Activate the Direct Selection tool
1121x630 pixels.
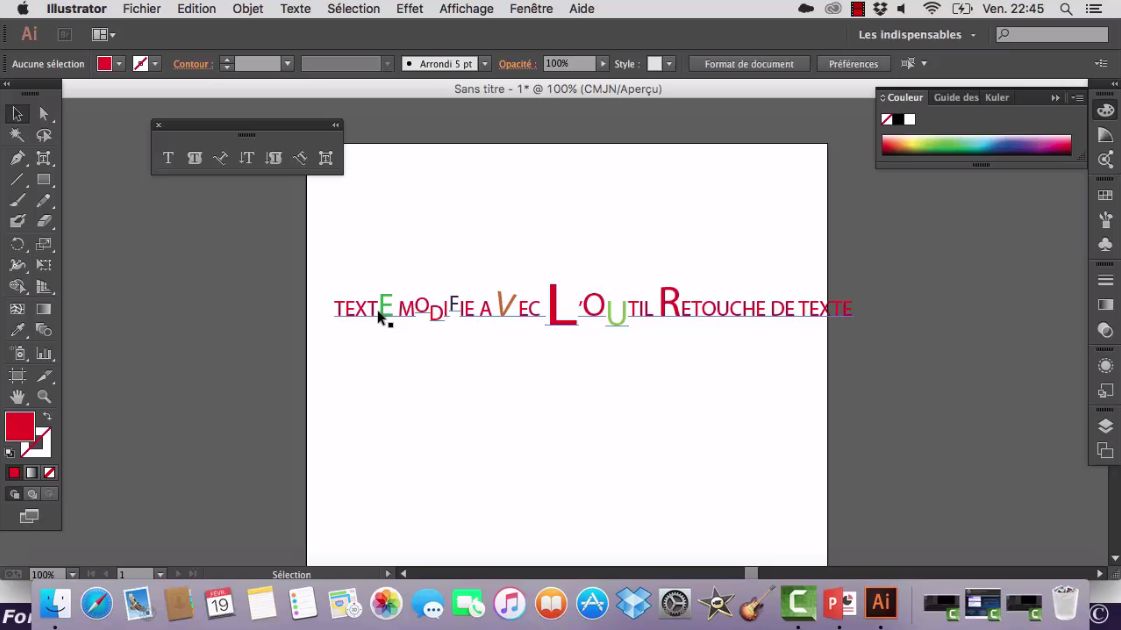click(44, 113)
